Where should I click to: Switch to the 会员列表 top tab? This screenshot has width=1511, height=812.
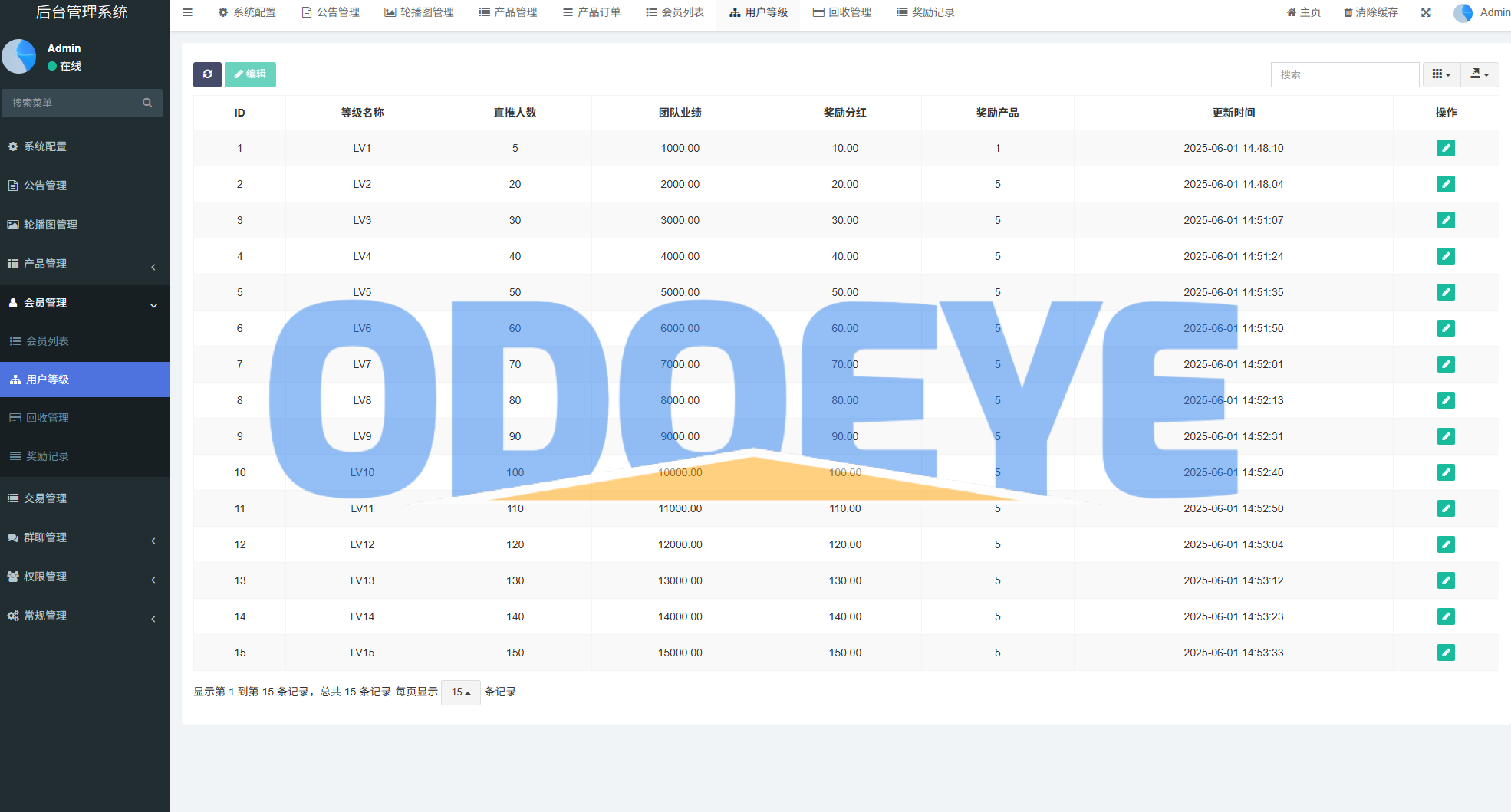[x=675, y=12]
